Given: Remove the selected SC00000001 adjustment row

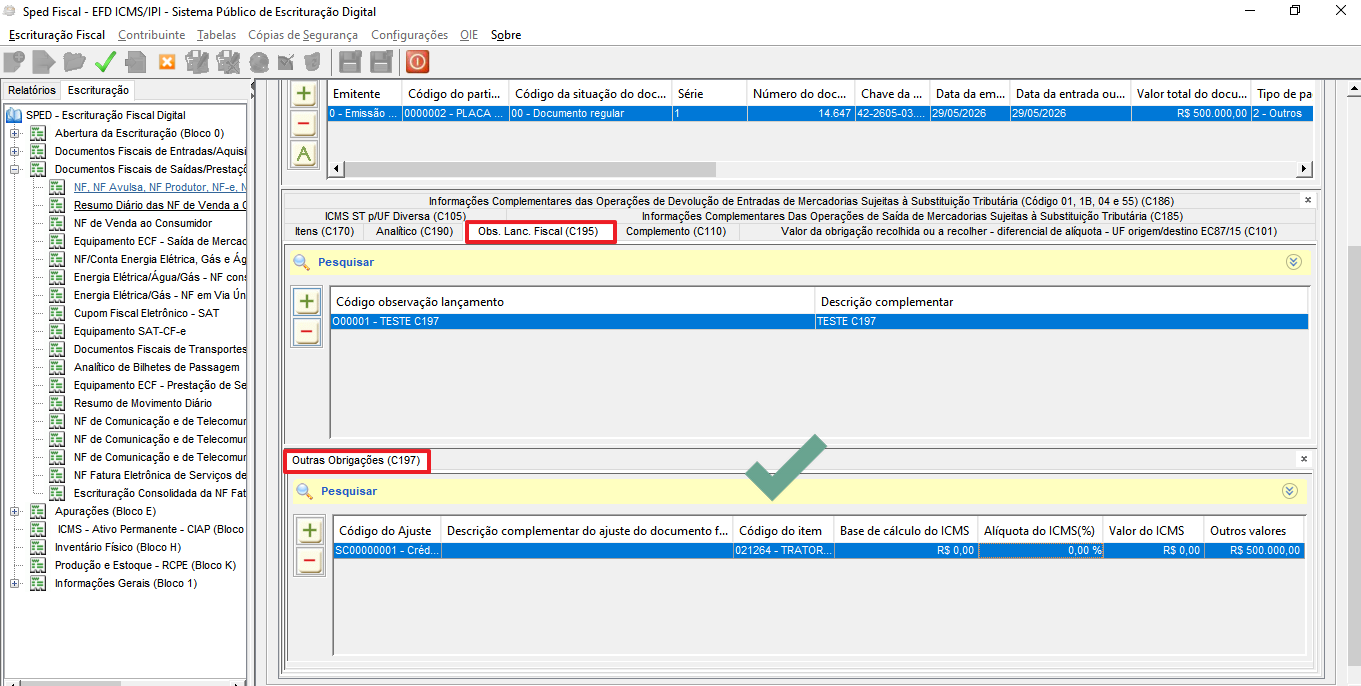Looking at the screenshot, I should coord(309,562).
